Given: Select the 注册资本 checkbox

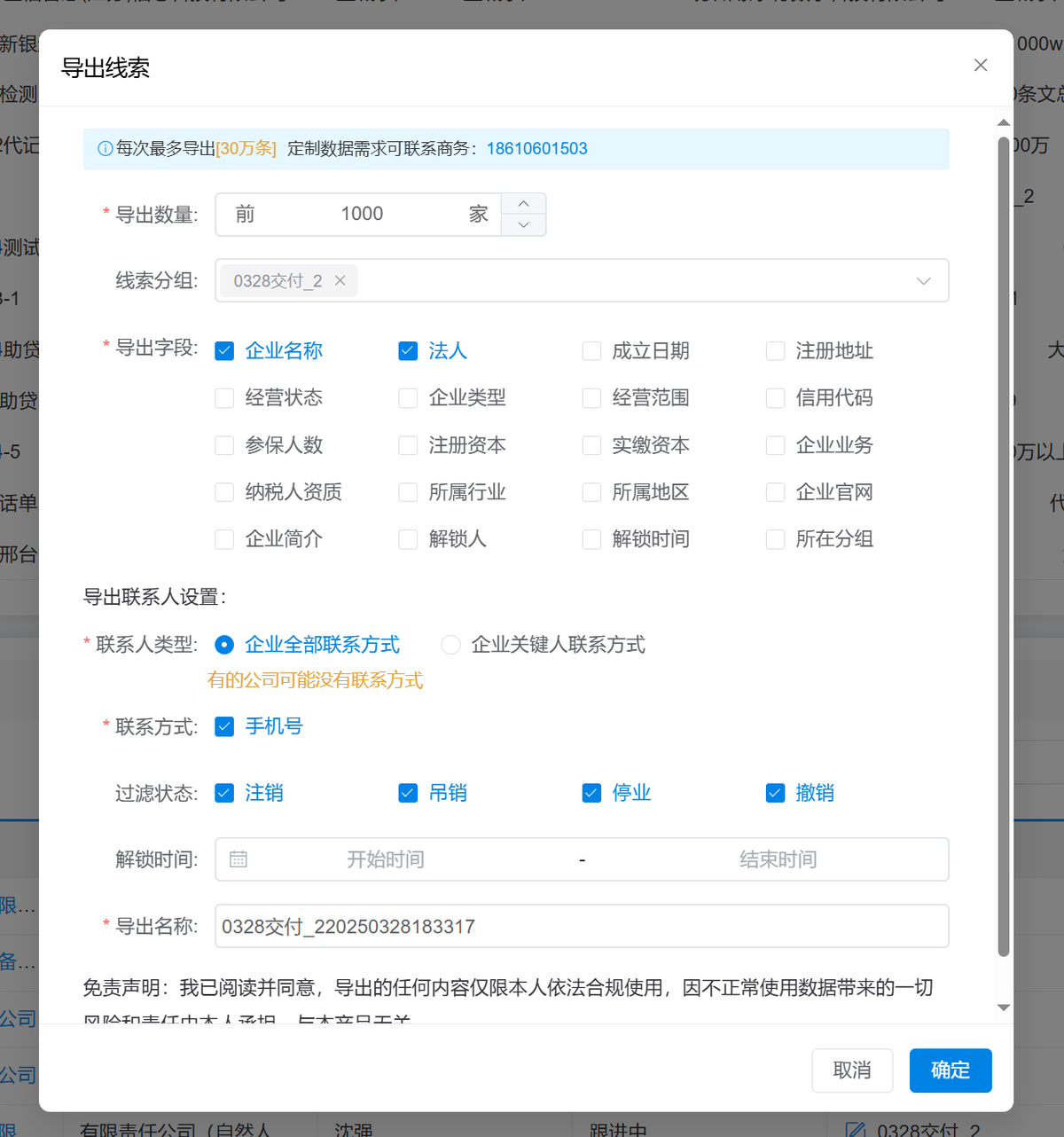Looking at the screenshot, I should (x=408, y=445).
